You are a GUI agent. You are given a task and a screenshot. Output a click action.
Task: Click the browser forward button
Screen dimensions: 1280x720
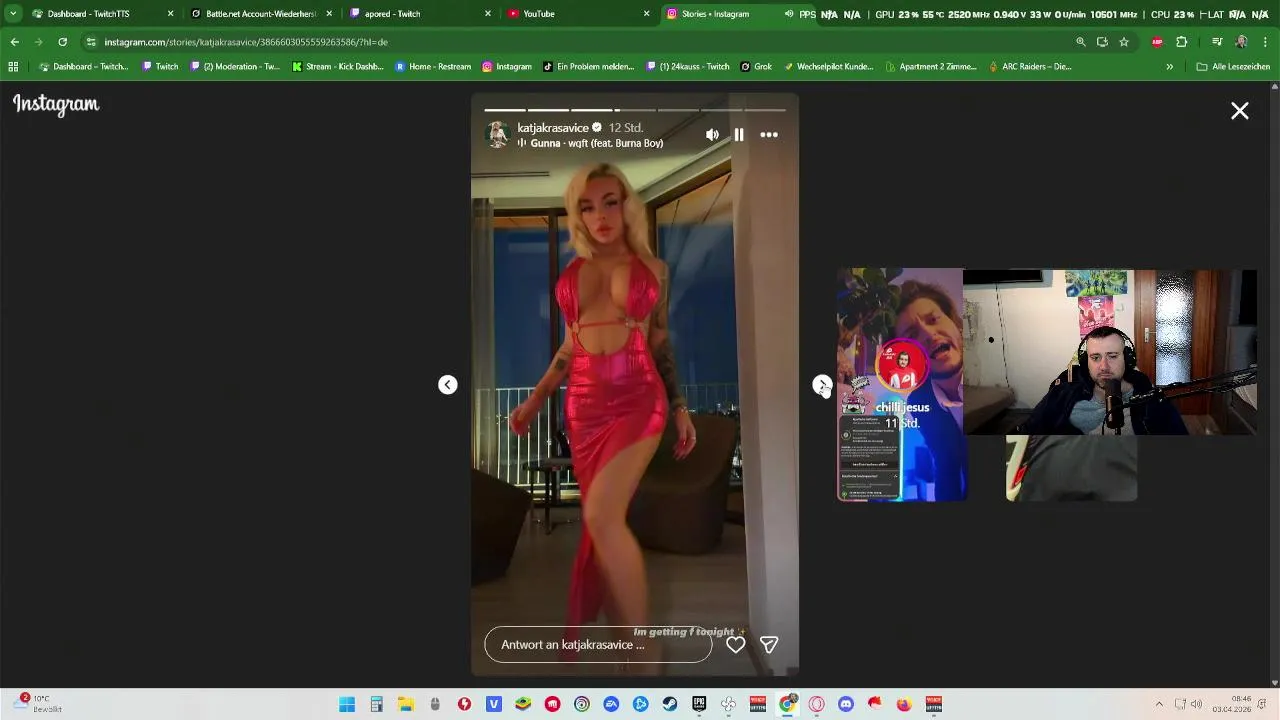coord(38,42)
